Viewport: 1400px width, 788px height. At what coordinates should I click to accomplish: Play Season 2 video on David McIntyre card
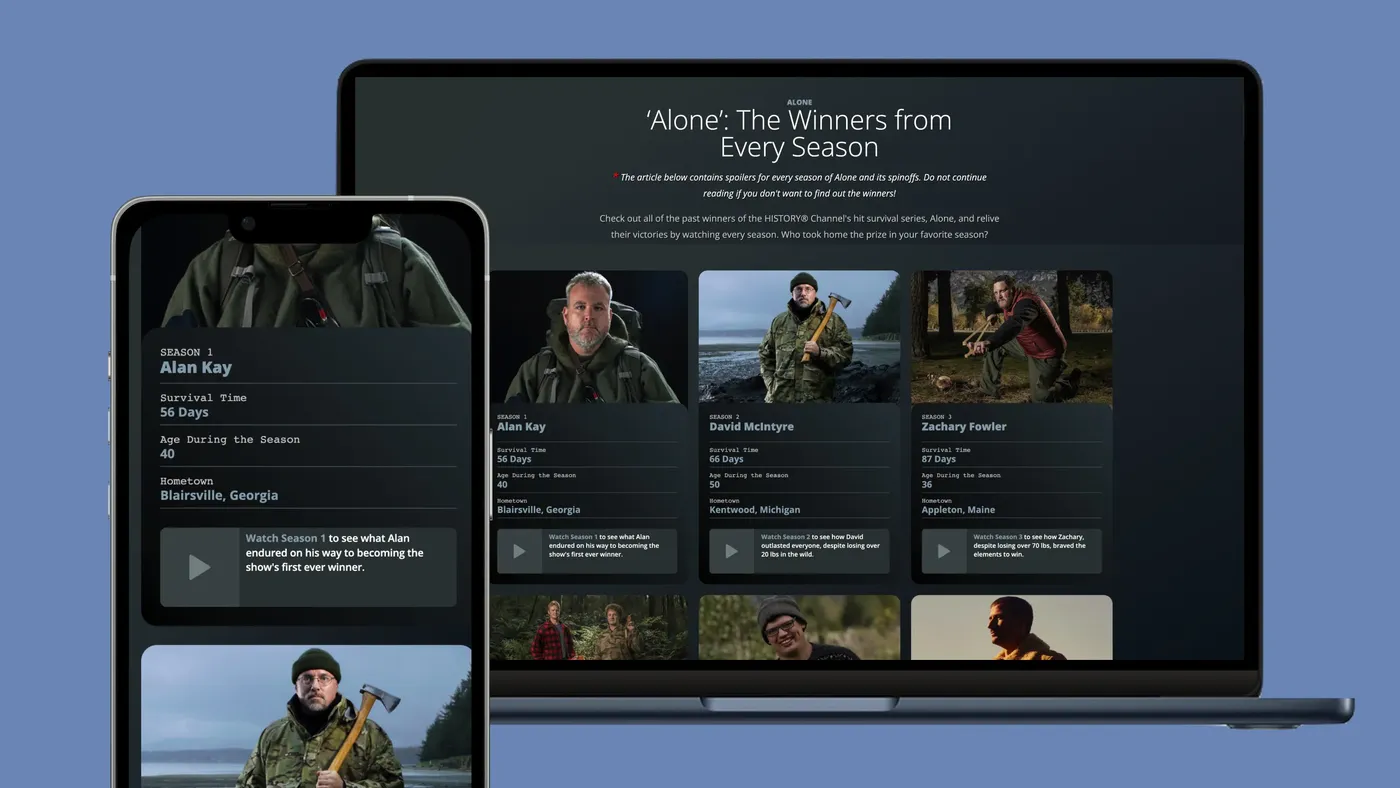coord(731,551)
